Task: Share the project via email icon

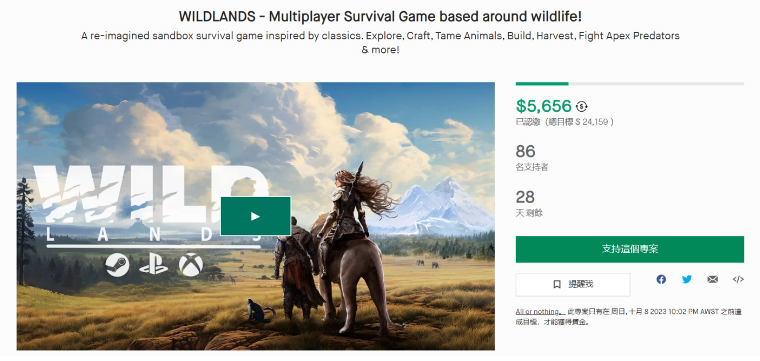Action: click(x=712, y=279)
